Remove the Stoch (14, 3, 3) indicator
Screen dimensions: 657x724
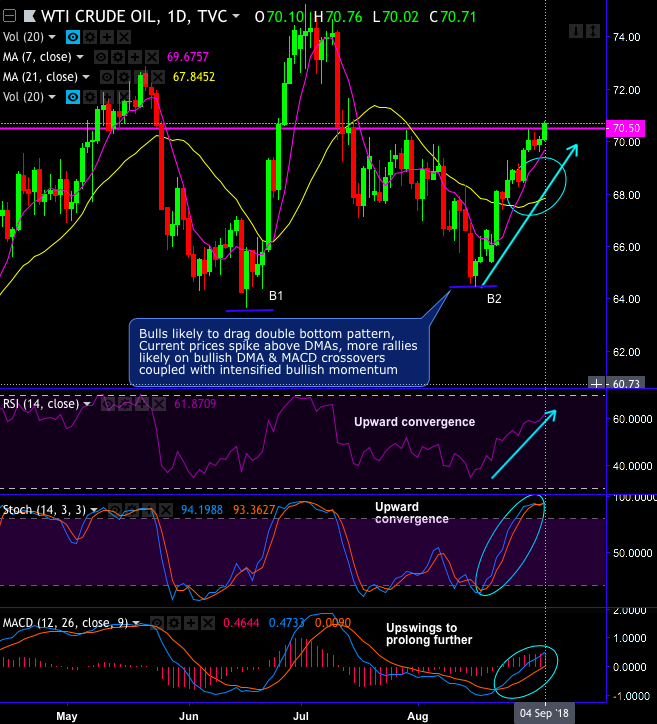tap(165, 510)
